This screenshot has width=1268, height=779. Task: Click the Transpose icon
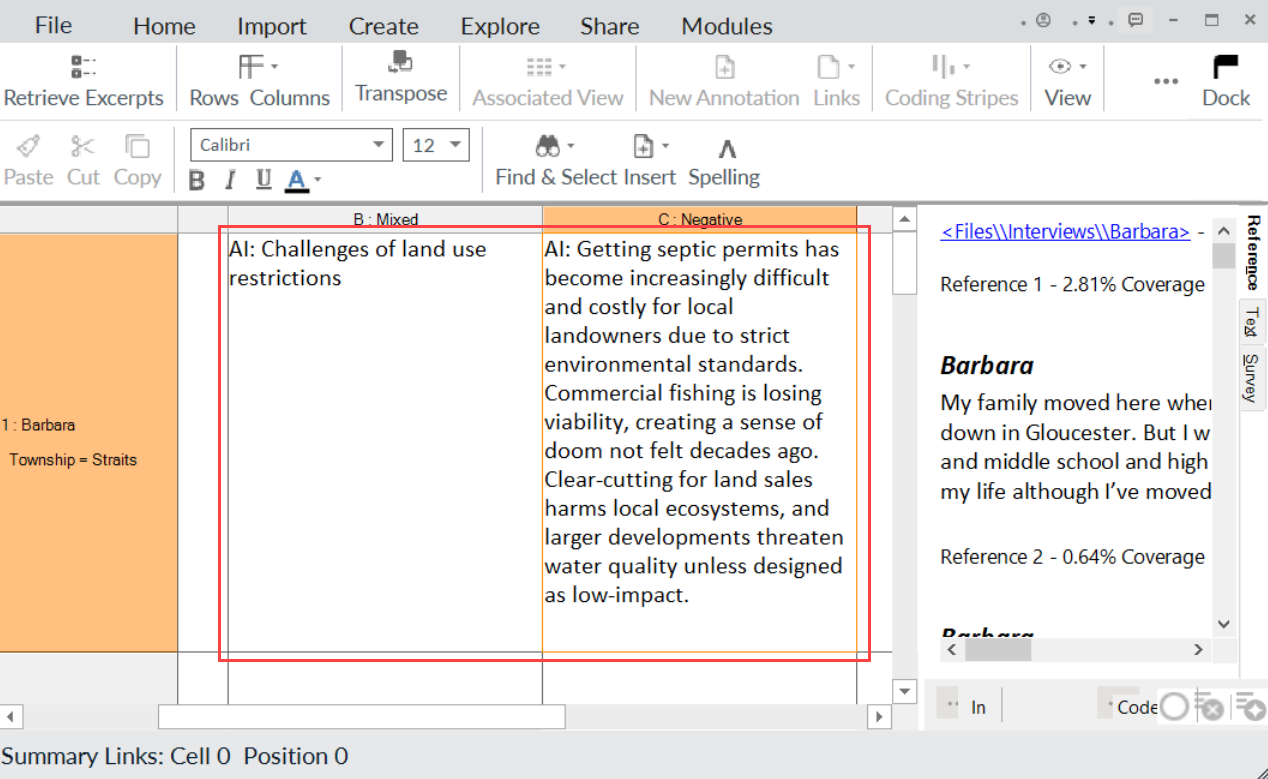point(400,64)
